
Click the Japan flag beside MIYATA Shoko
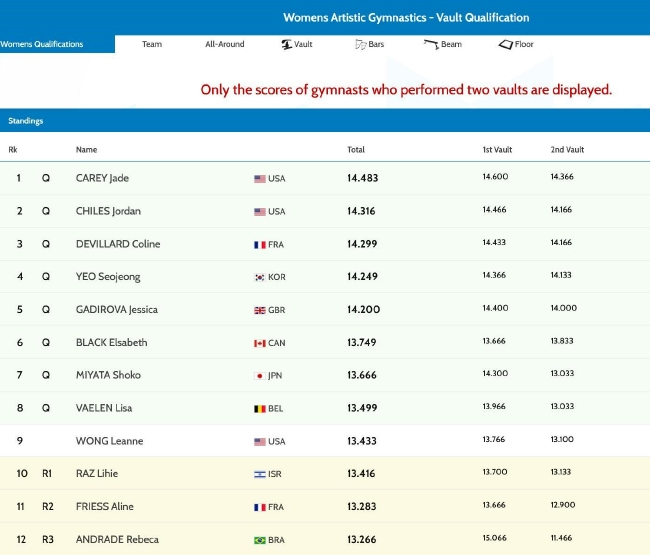(260, 376)
